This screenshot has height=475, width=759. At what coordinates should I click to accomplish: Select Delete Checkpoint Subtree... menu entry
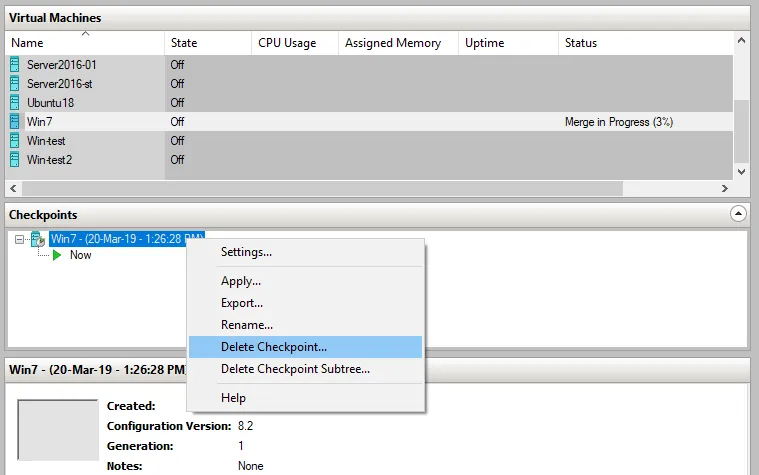(x=295, y=369)
